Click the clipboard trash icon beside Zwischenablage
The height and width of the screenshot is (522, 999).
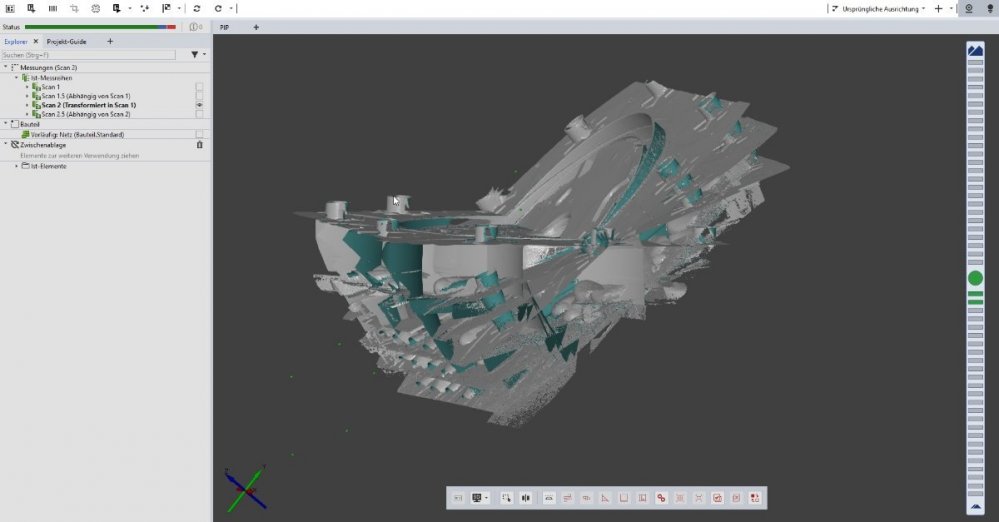point(200,145)
